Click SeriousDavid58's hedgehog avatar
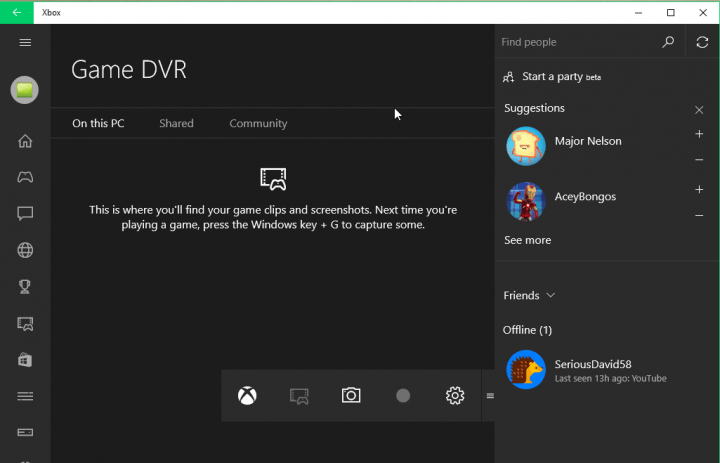Image resolution: width=720 pixels, height=463 pixels. coord(526,370)
